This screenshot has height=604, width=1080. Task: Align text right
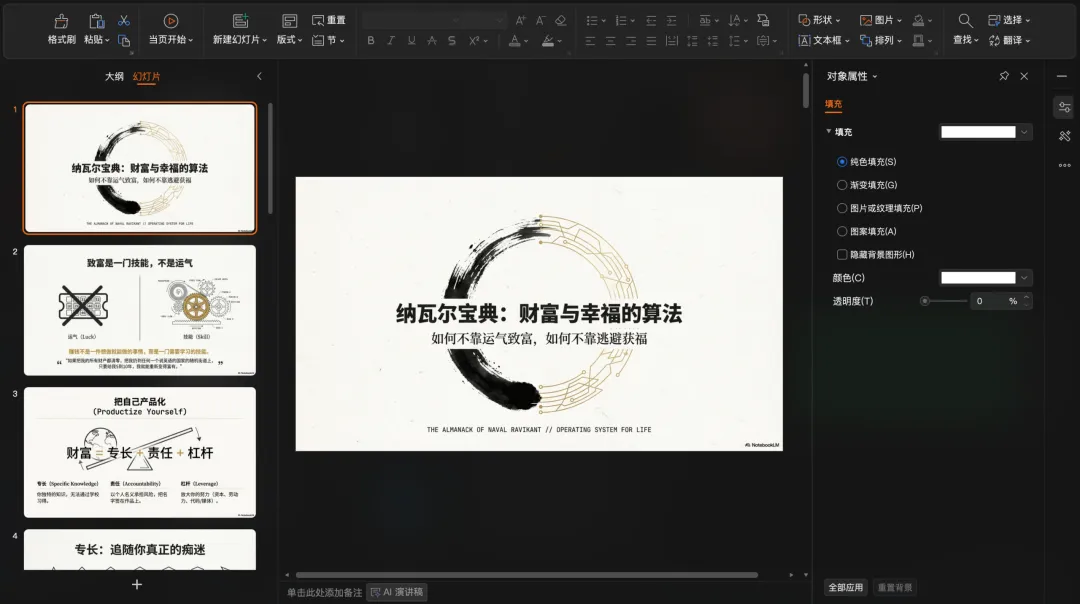click(x=631, y=41)
